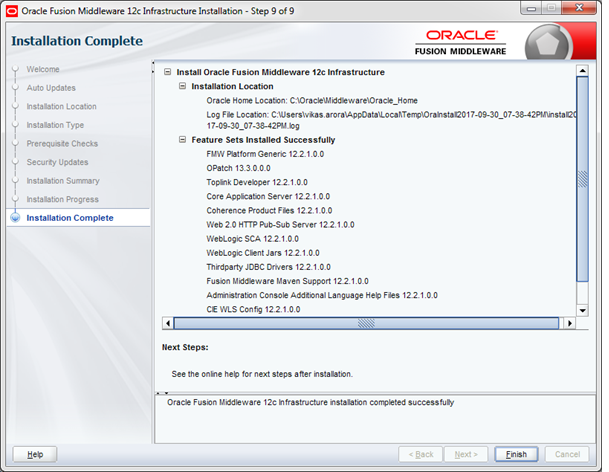Select Thirdparty JDBC Drivers 12.2.1.0.0 row
The image size is (609, 472).
point(268,267)
